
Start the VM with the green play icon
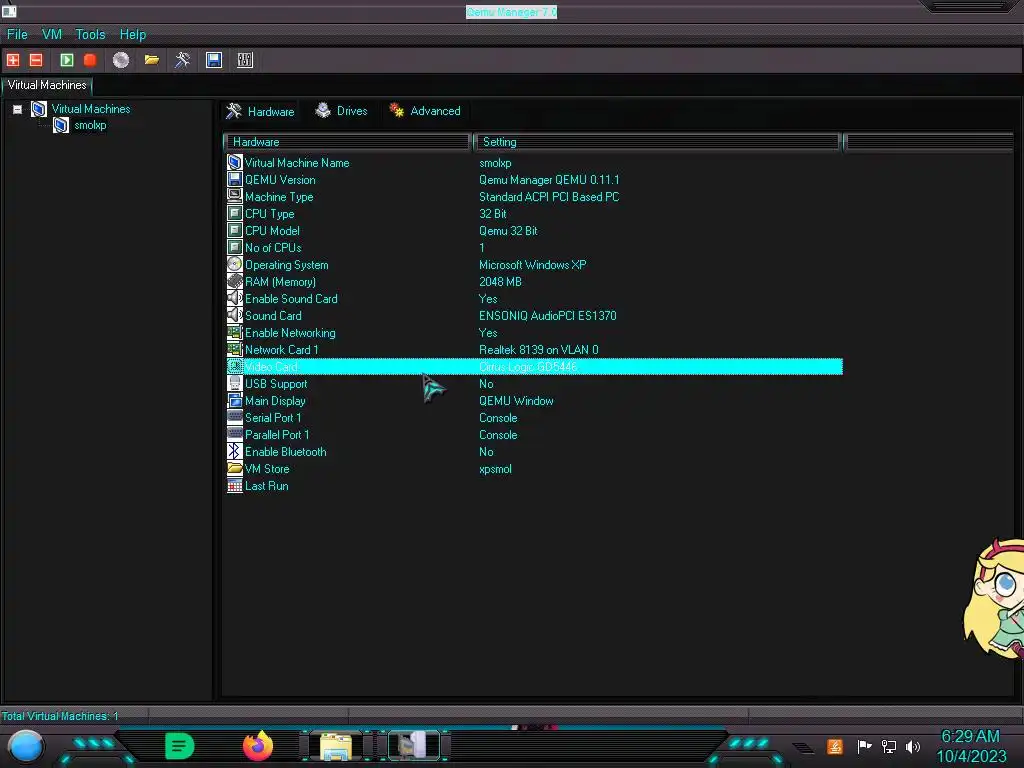pyautogui.click(x=67, y=60)
